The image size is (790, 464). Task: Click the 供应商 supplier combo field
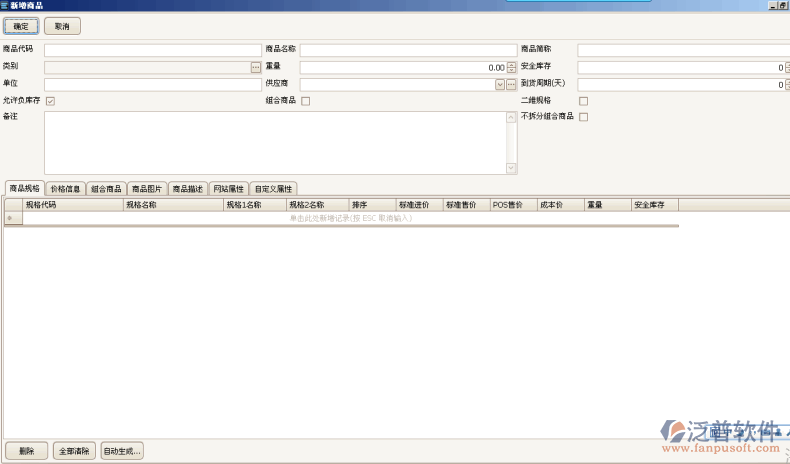pyautogui.click(x=398, y=85)
